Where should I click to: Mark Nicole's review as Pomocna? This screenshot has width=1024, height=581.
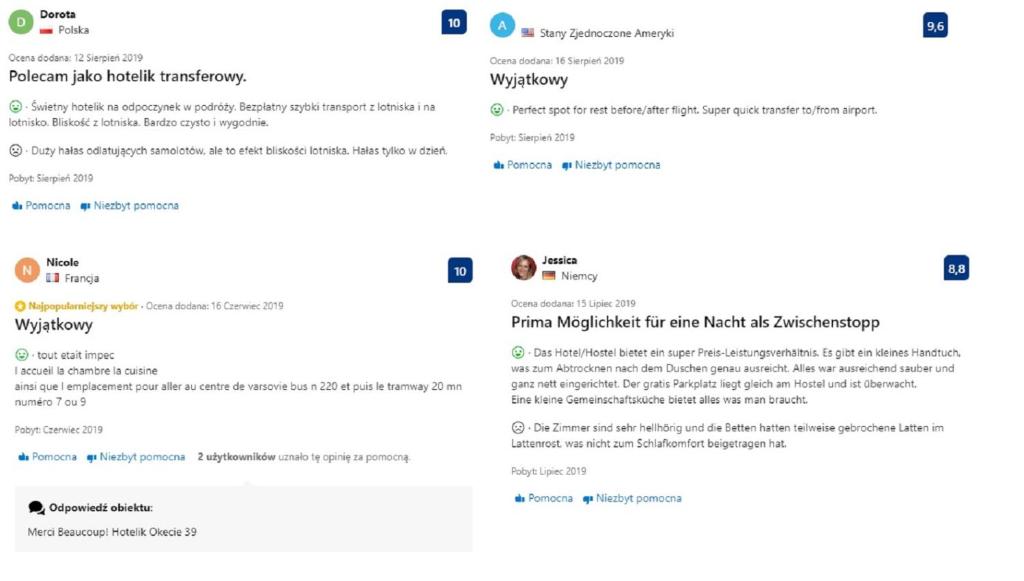click(x=48, y=457)
